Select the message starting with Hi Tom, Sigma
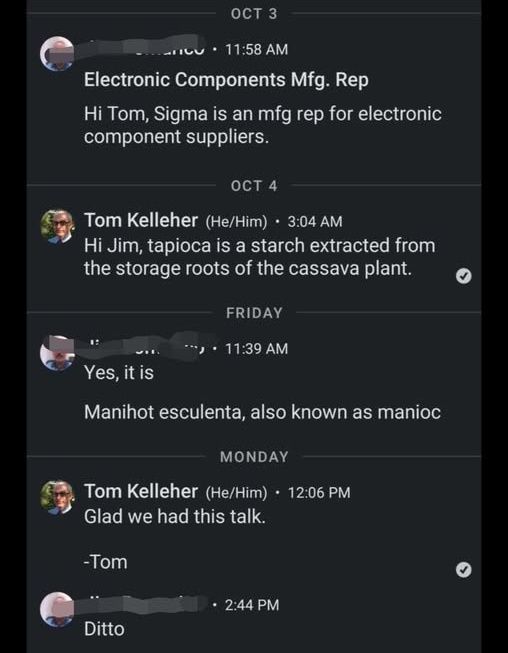 click(x=263, y=125)
